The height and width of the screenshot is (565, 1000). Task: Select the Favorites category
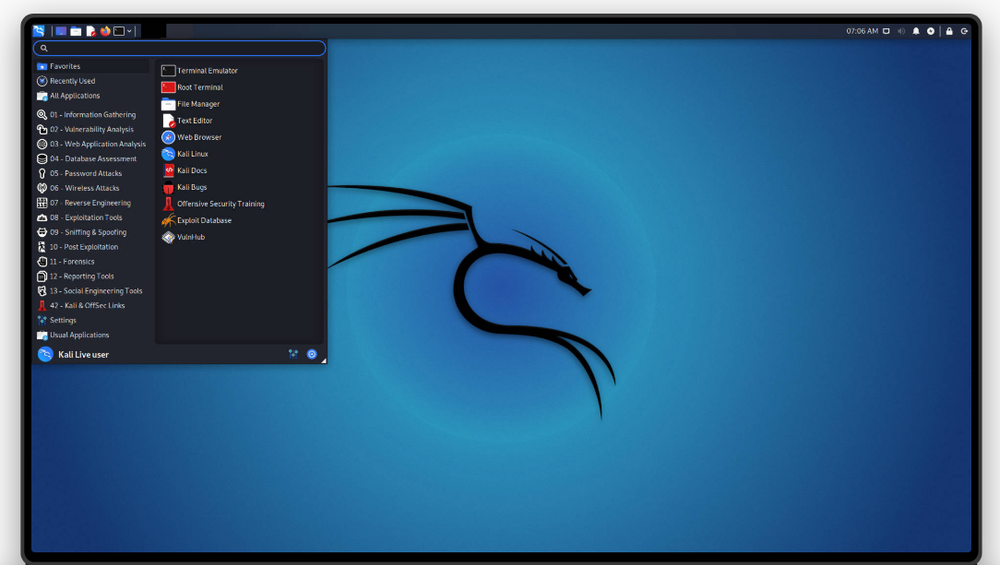click(92, 66)
